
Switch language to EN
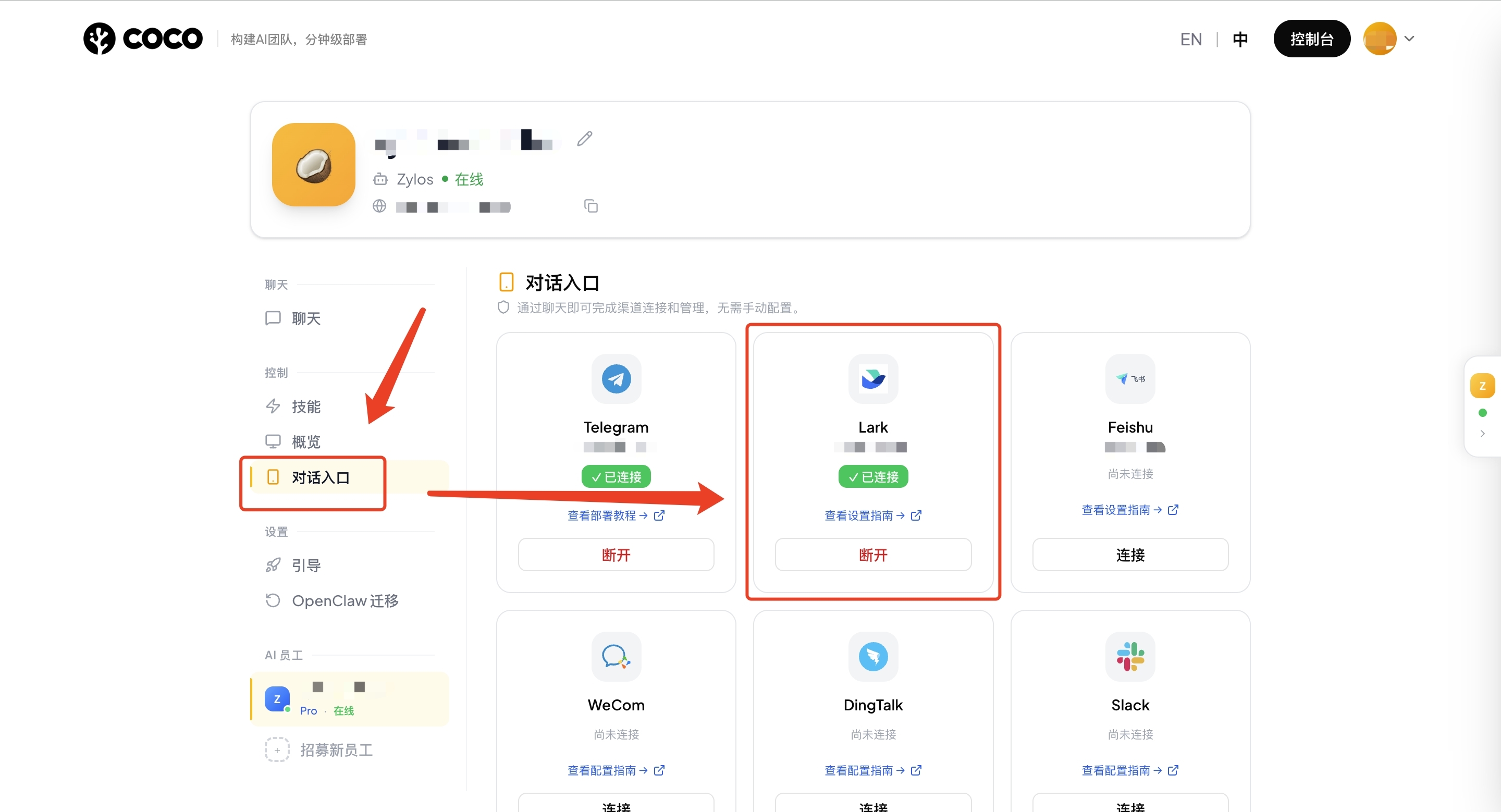click(1191, 39)
